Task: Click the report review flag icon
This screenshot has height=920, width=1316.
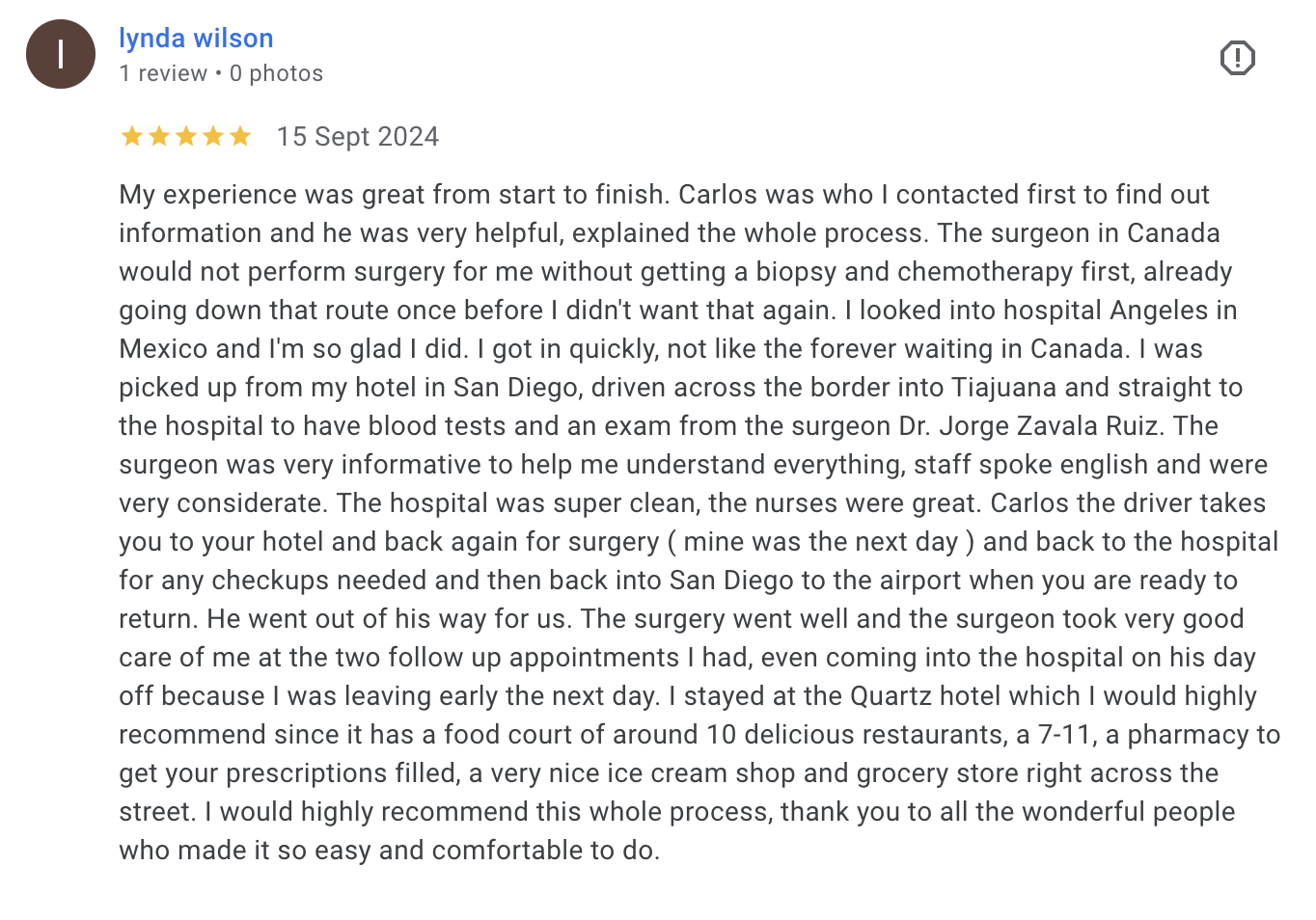Action: 1237,58
